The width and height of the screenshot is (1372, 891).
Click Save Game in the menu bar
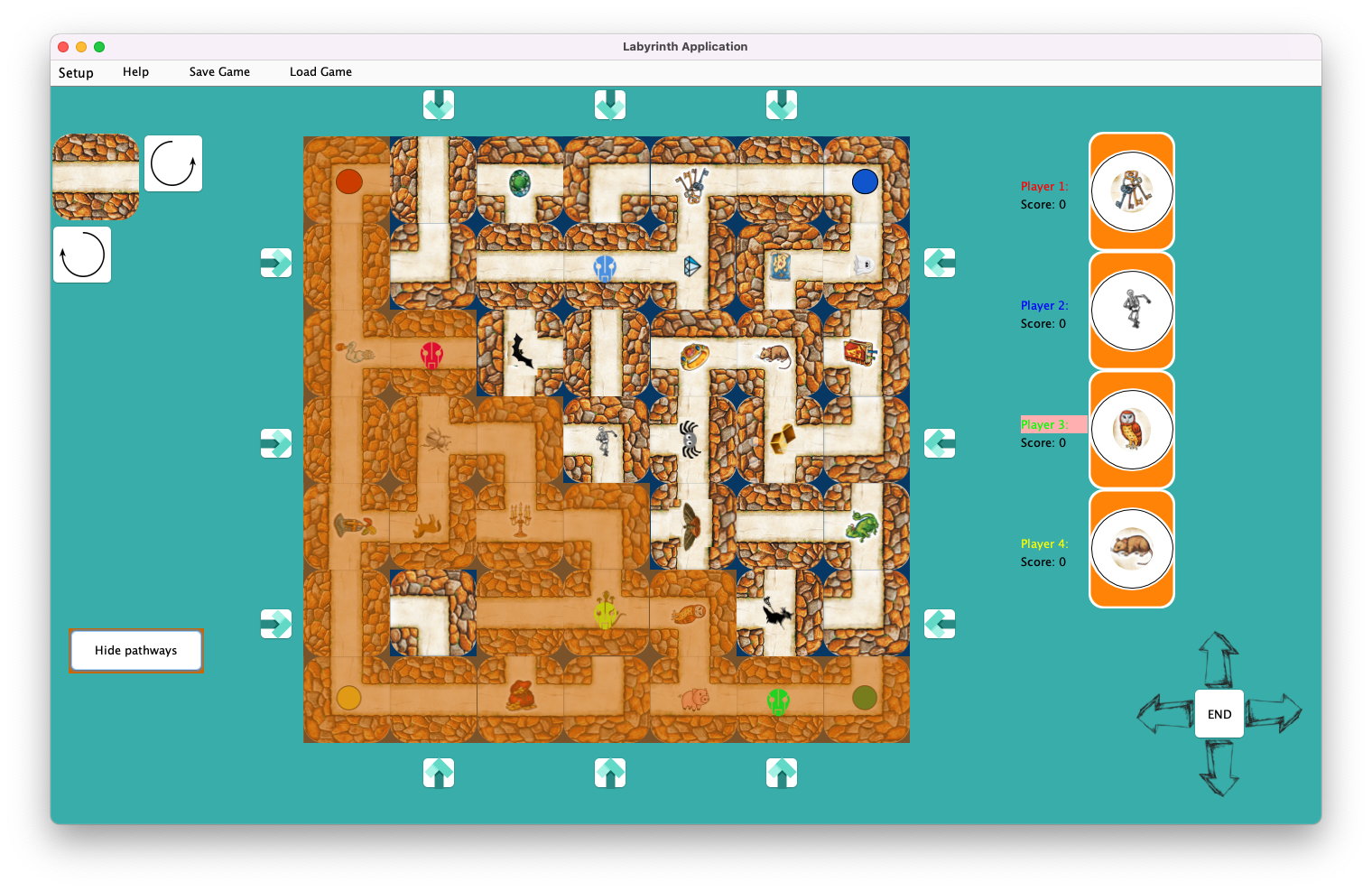pyautogui.click(x=219, y=71)
